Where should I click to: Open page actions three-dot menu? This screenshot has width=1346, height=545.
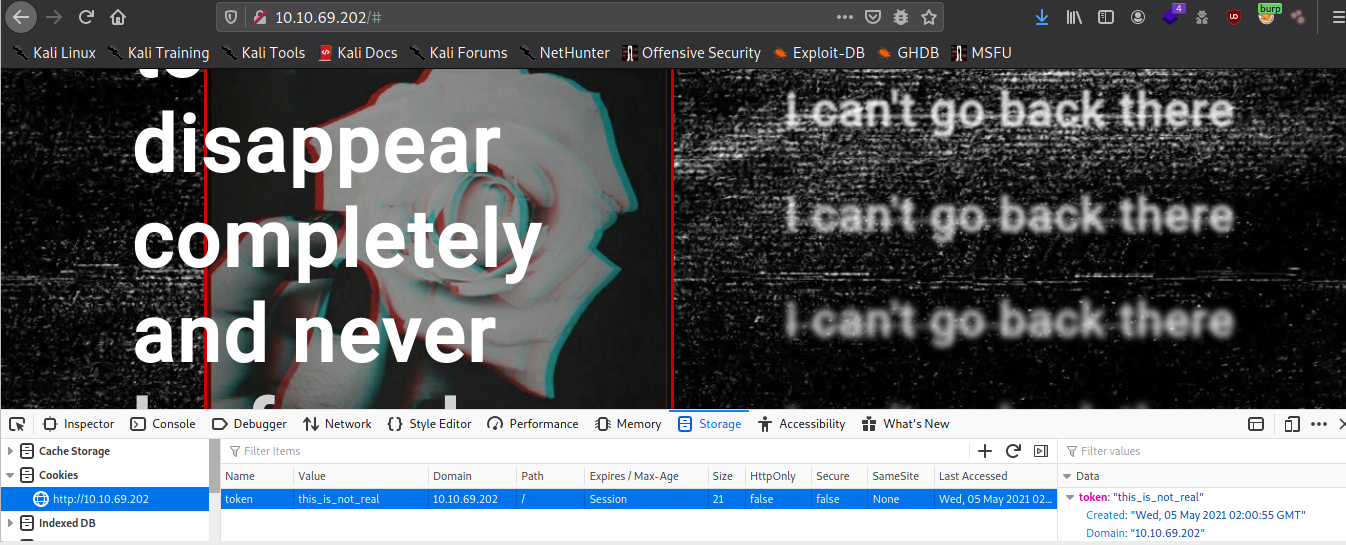tap(845, 17)
